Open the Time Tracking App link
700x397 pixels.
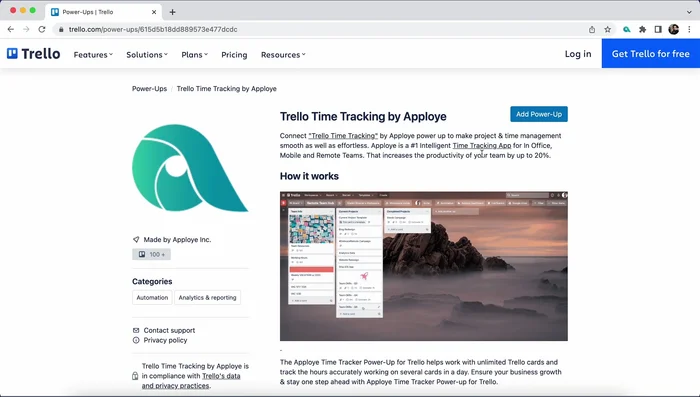coord(482,146)
